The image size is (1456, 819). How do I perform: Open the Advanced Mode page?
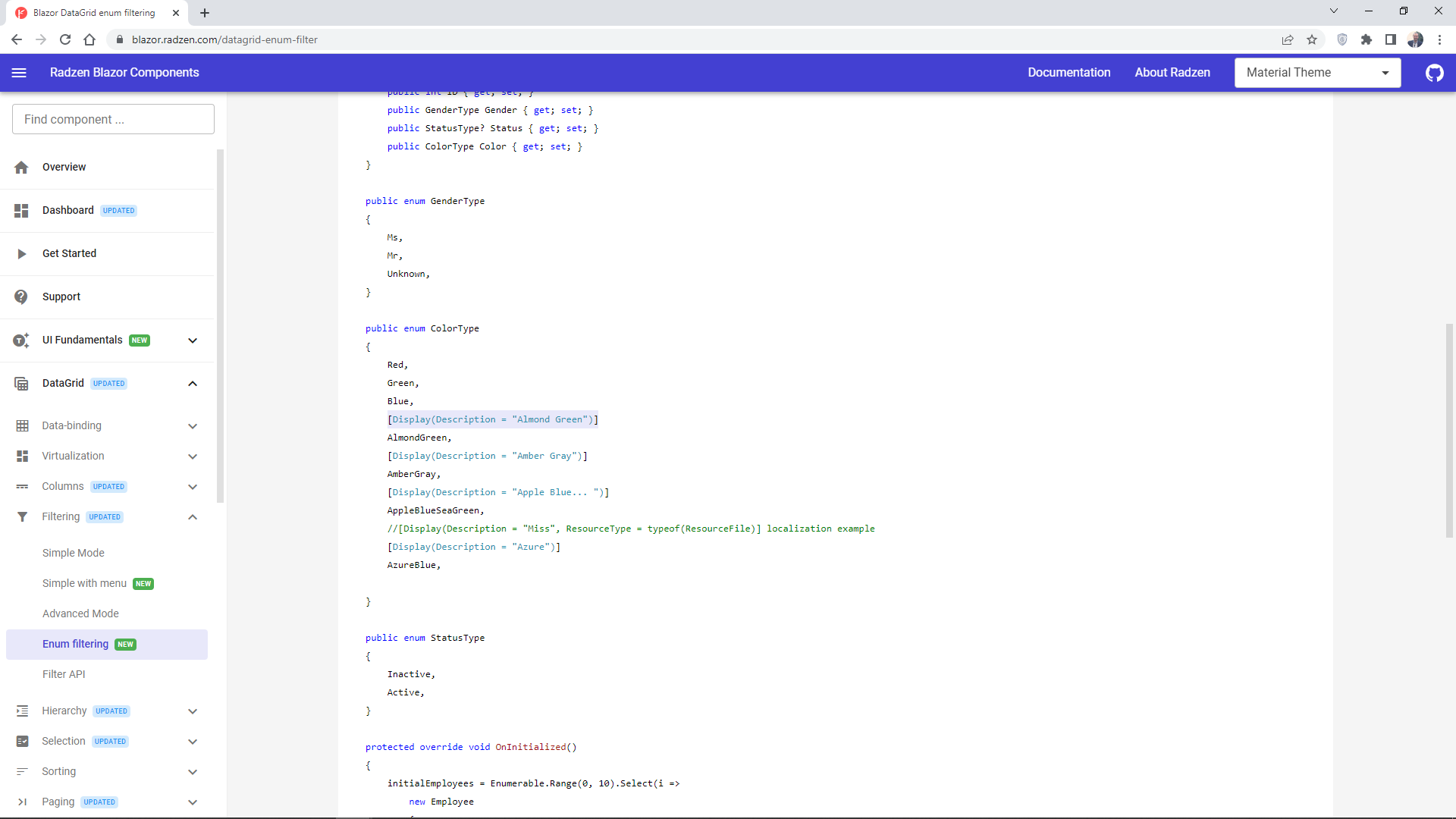point(80,613)
